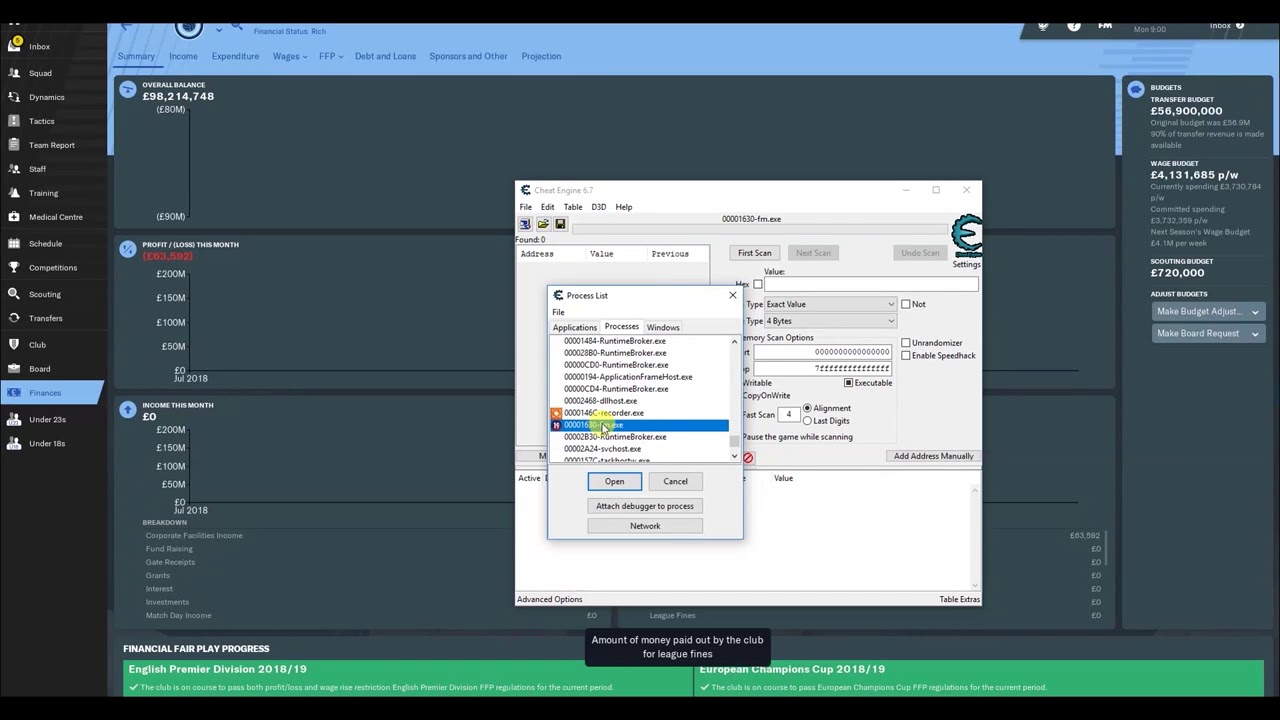Viewport: 1280px width, 720px height.
Task: Click Cancel in the Process List dialog
Action: tap(675, 482)
